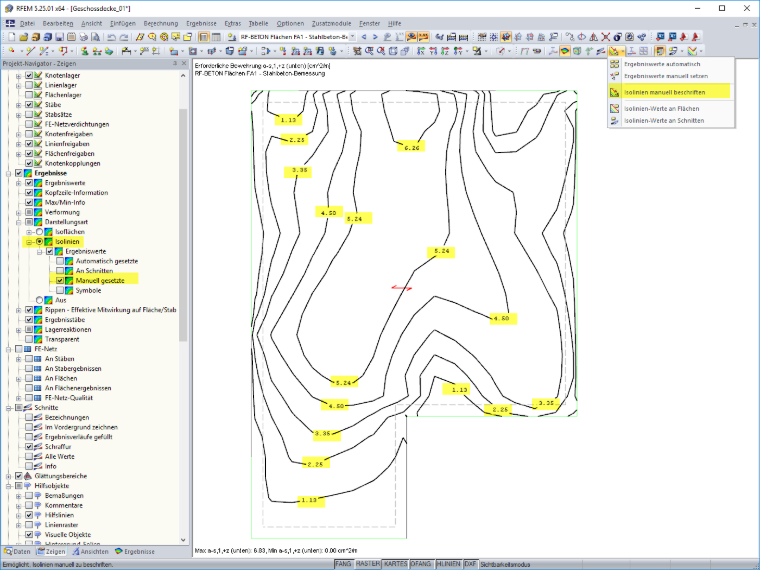Select Isolinien manuell beschriften menu entry
The width and height of the screenshot is (760, 570).
click(670, 92)
